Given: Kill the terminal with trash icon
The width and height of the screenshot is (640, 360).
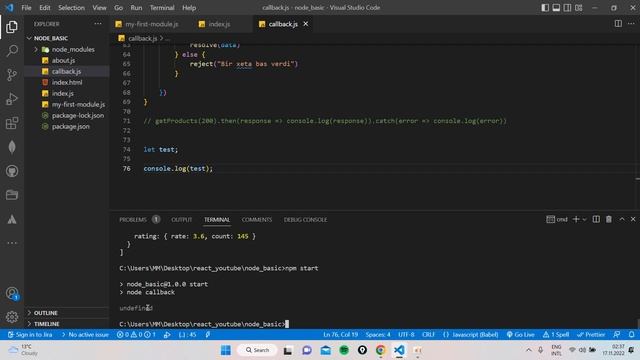Looking at the screenshot, I should [x=609, y=219].
